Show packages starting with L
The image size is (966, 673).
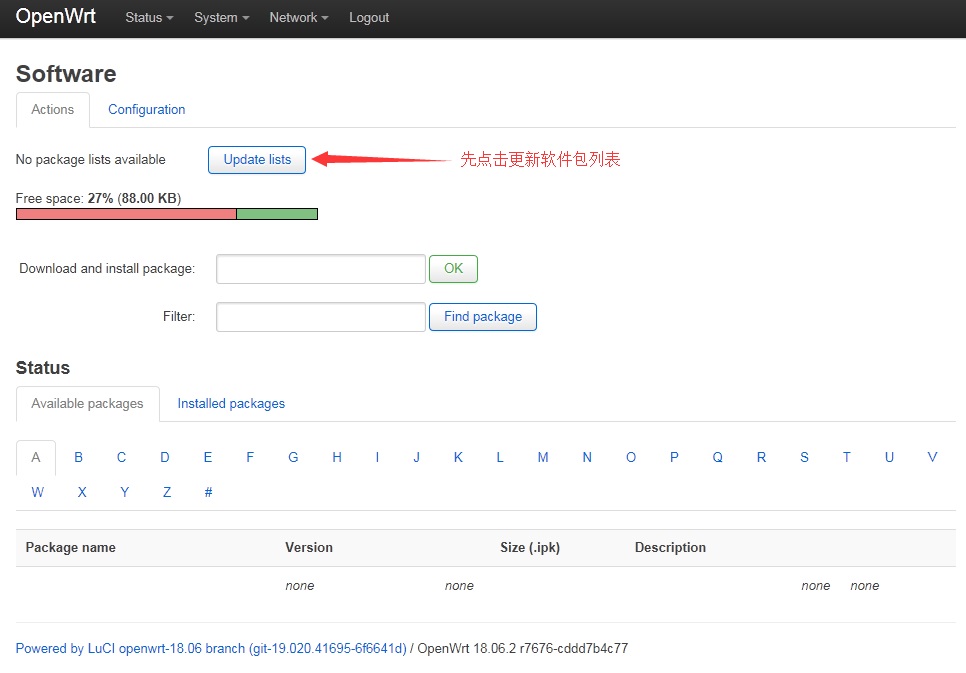[x=500, y=457]
